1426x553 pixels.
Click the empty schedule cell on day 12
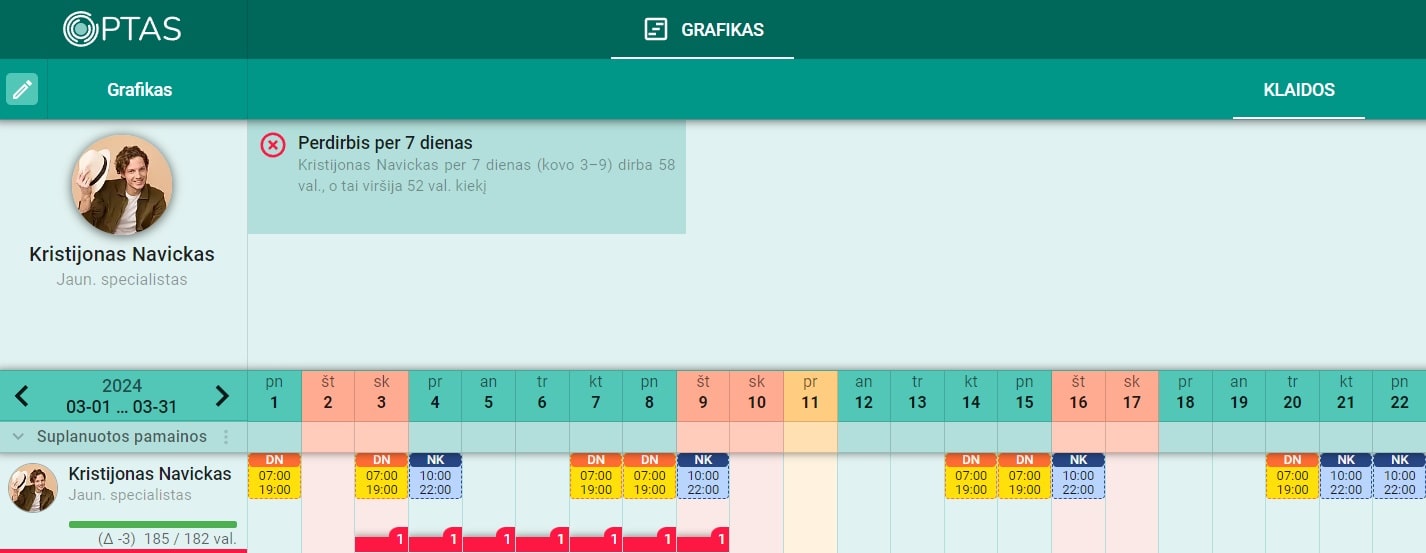[864, 502]
